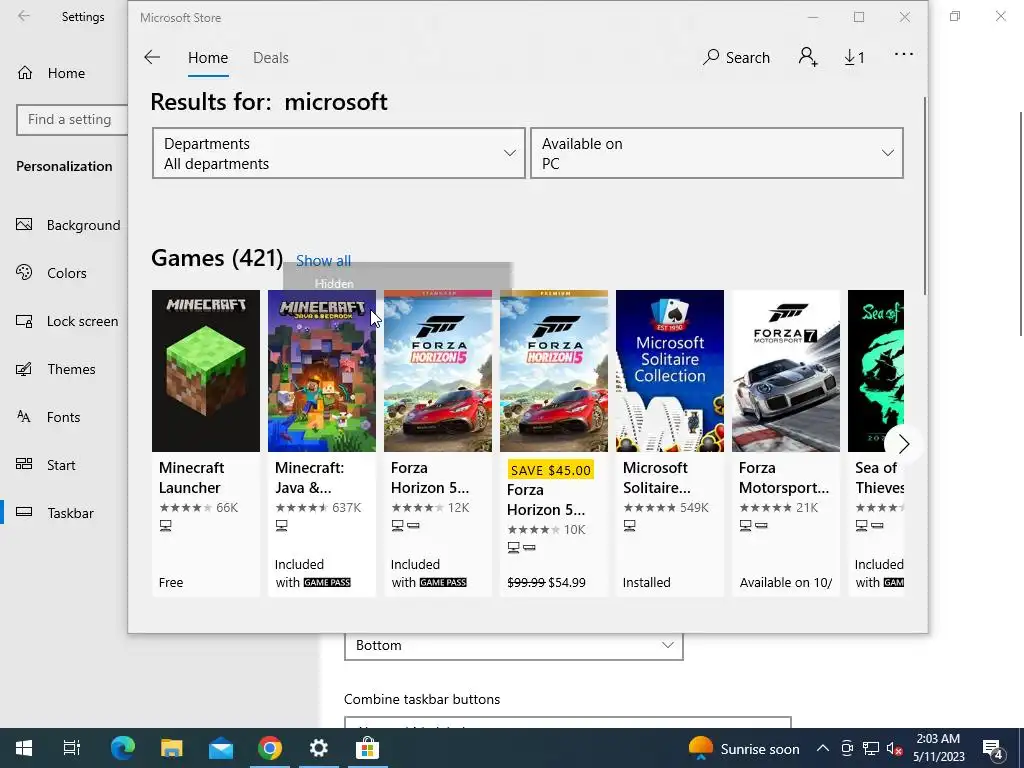The image size is (1024, 768).
Task: Open Forza Motorsport 7 cover image
Action: 786,370
